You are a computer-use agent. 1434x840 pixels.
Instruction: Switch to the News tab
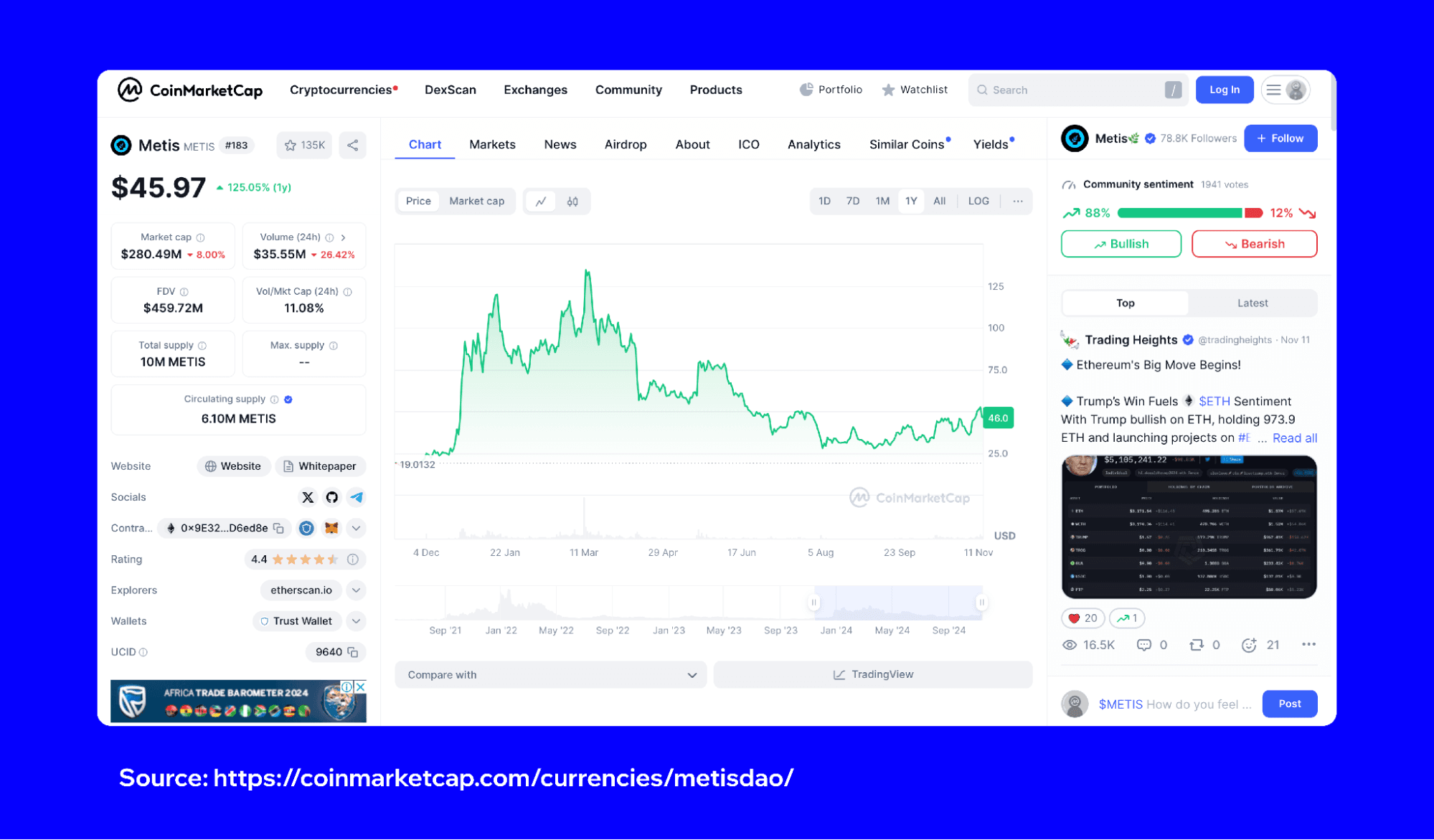click(x=560, y=145)
